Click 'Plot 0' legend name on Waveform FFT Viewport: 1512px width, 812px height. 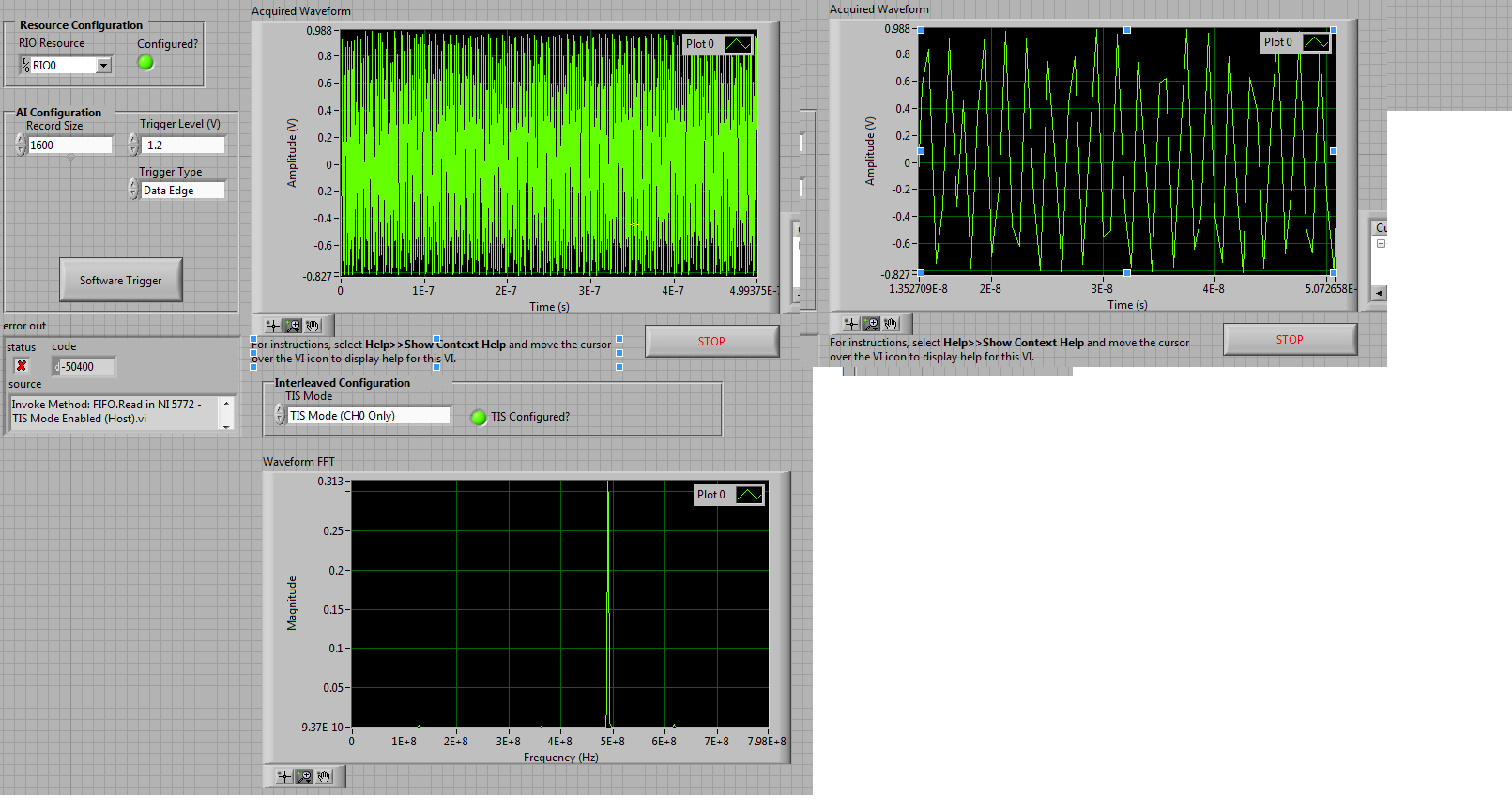710,495
